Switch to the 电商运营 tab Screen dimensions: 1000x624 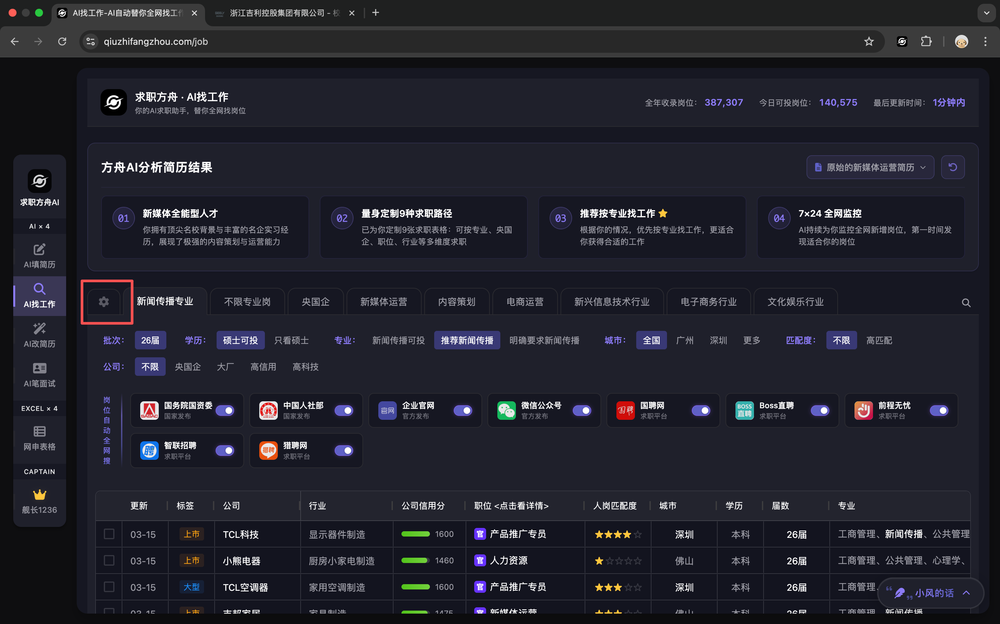[525, 302]
